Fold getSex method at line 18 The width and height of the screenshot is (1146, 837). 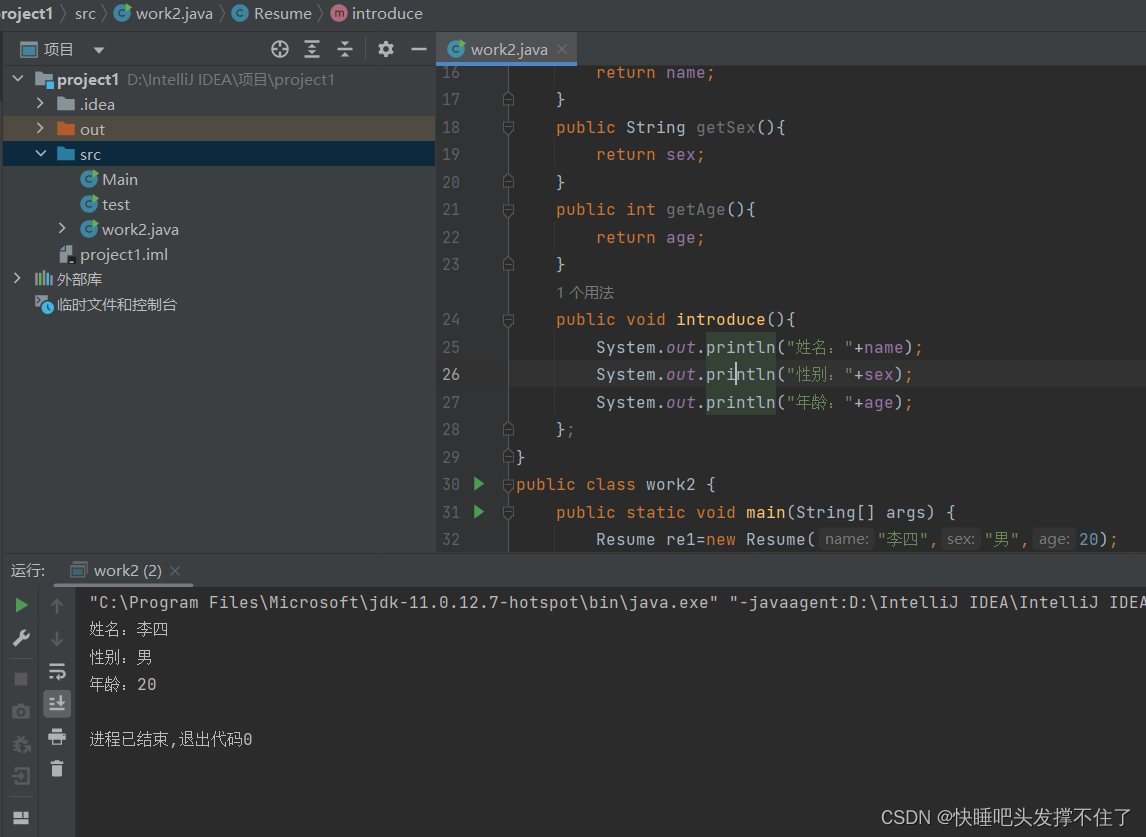click(x=508, y=127)
